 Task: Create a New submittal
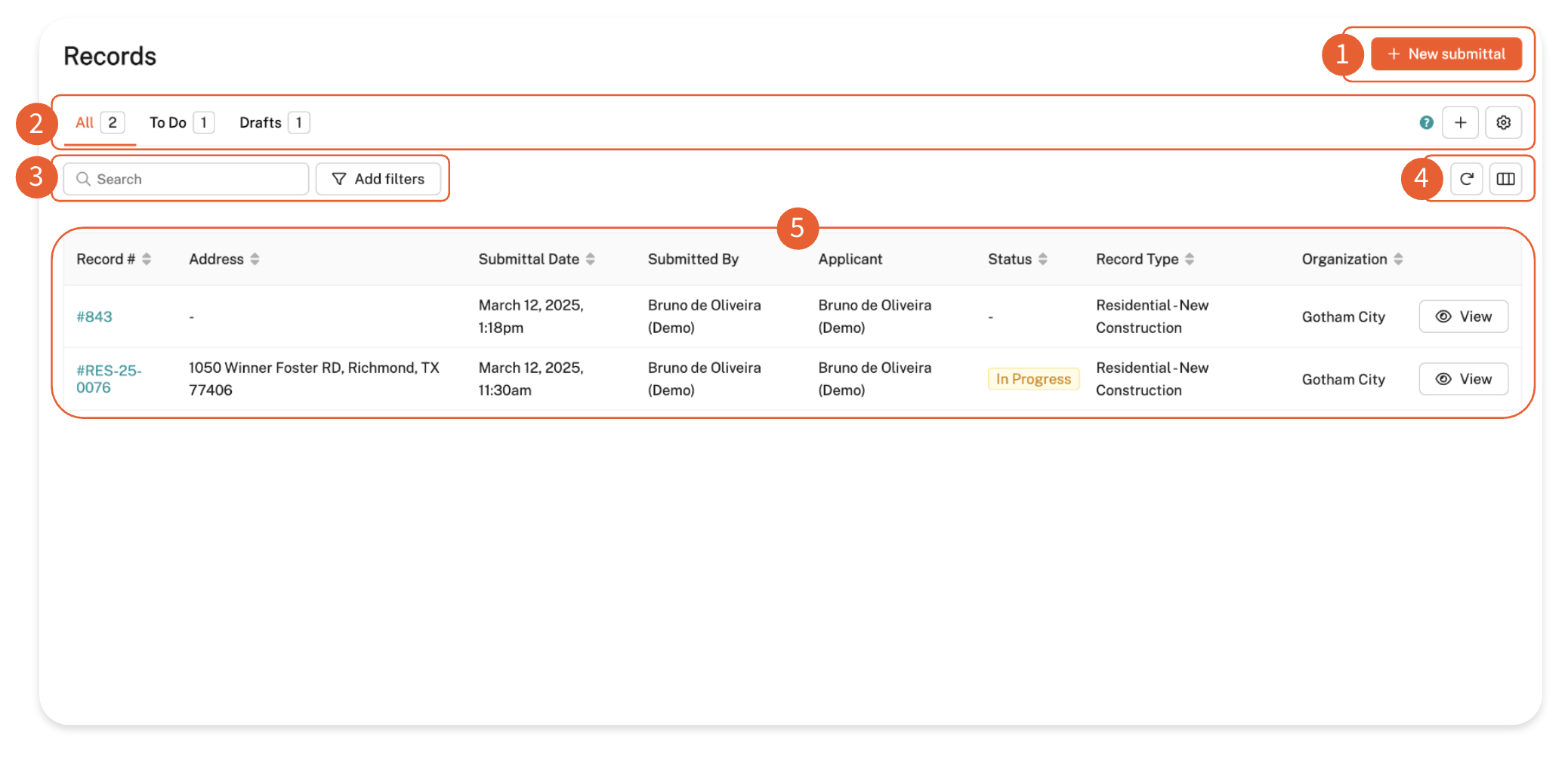coord(1446,54)
